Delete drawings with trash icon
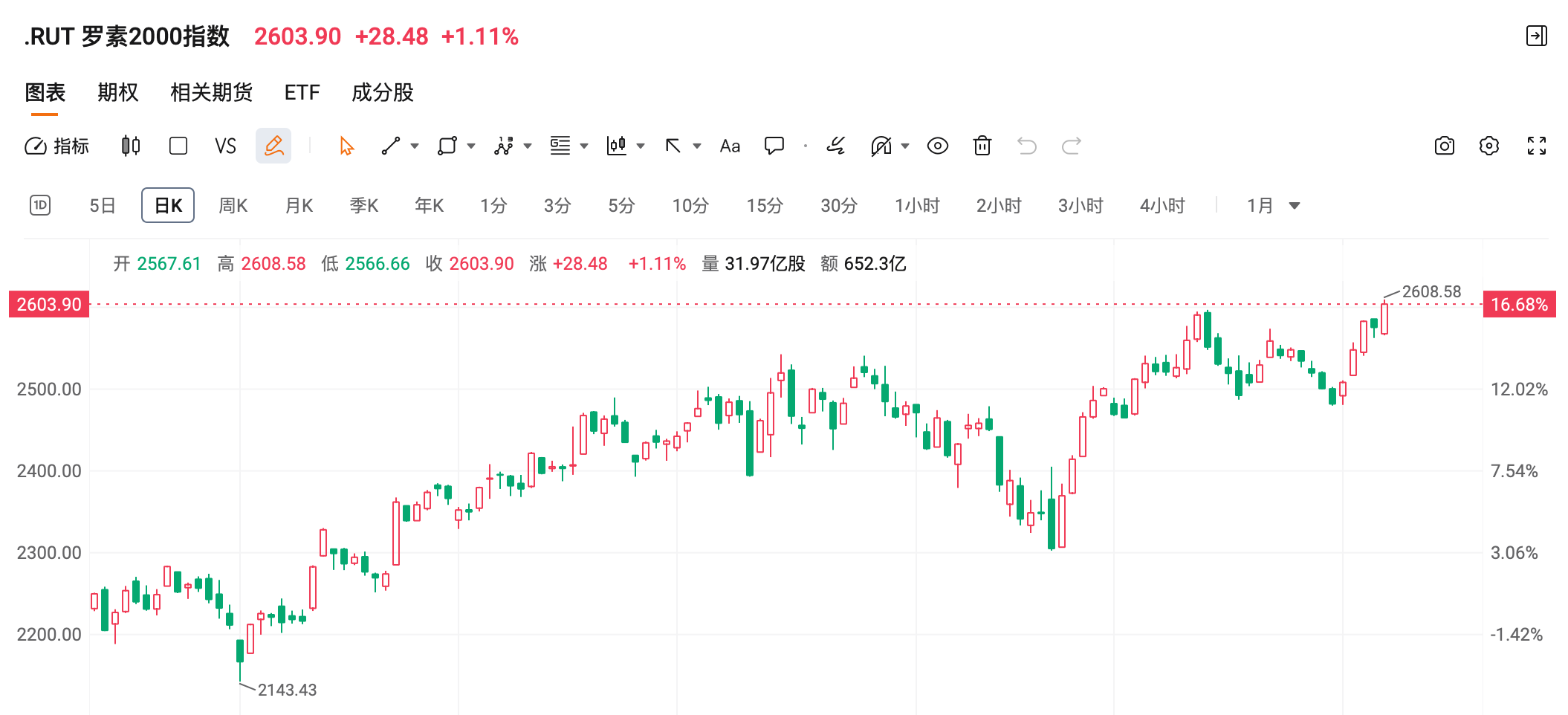 pos(982,146)
